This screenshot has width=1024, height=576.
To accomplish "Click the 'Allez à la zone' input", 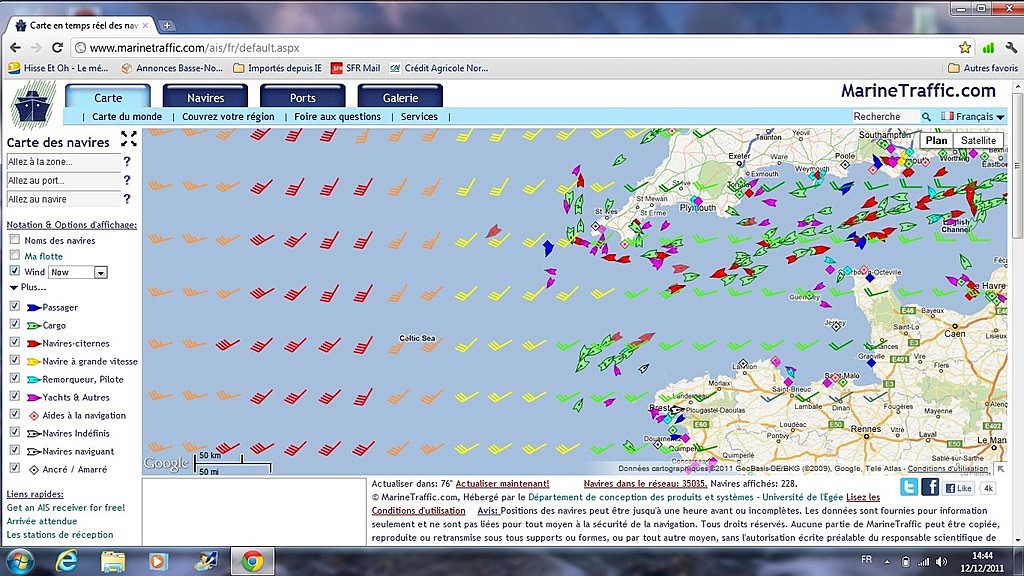I will pos(63,161).
